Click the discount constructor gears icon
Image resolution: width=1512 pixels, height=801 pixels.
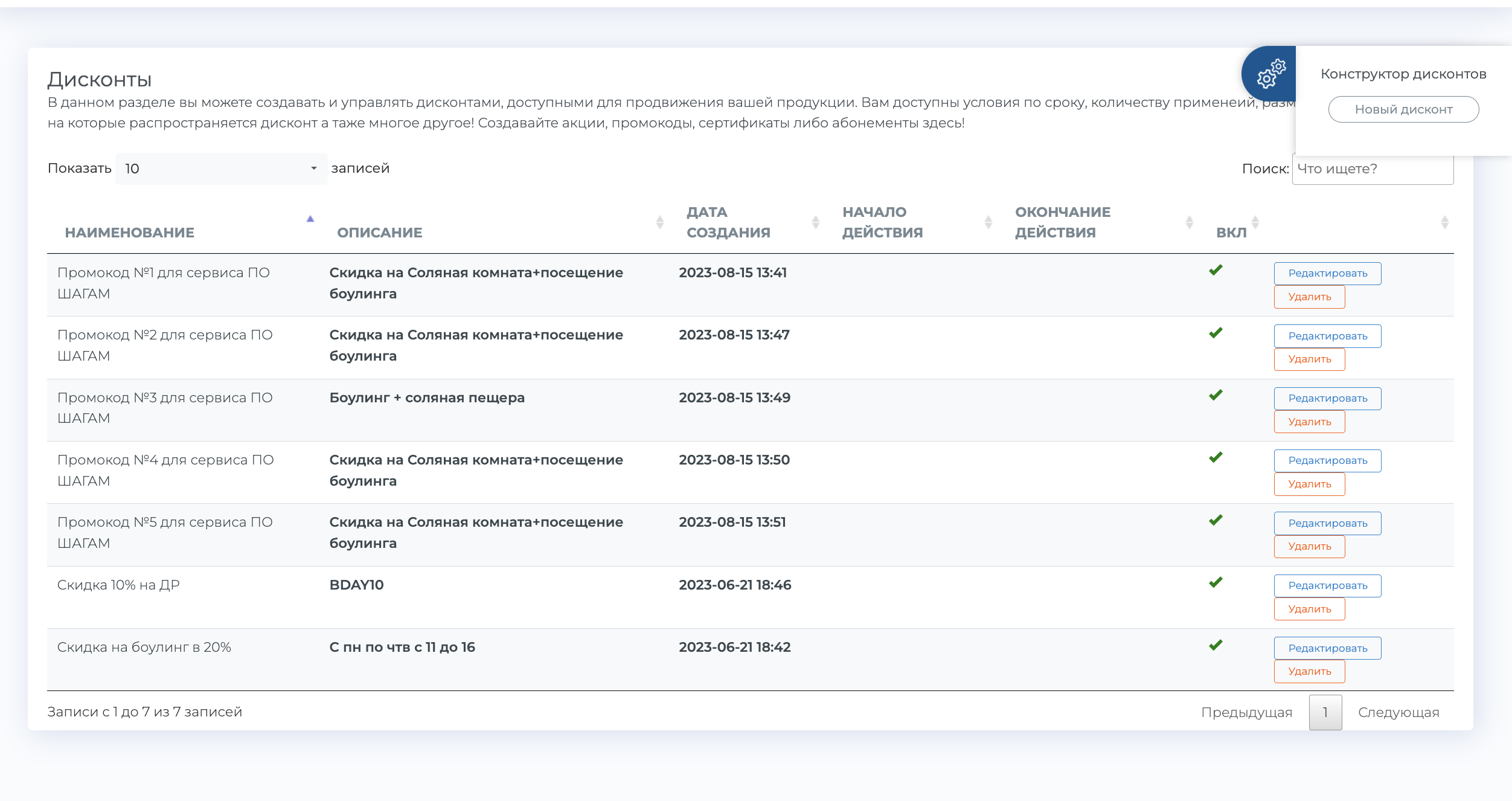pos(1270,74)
